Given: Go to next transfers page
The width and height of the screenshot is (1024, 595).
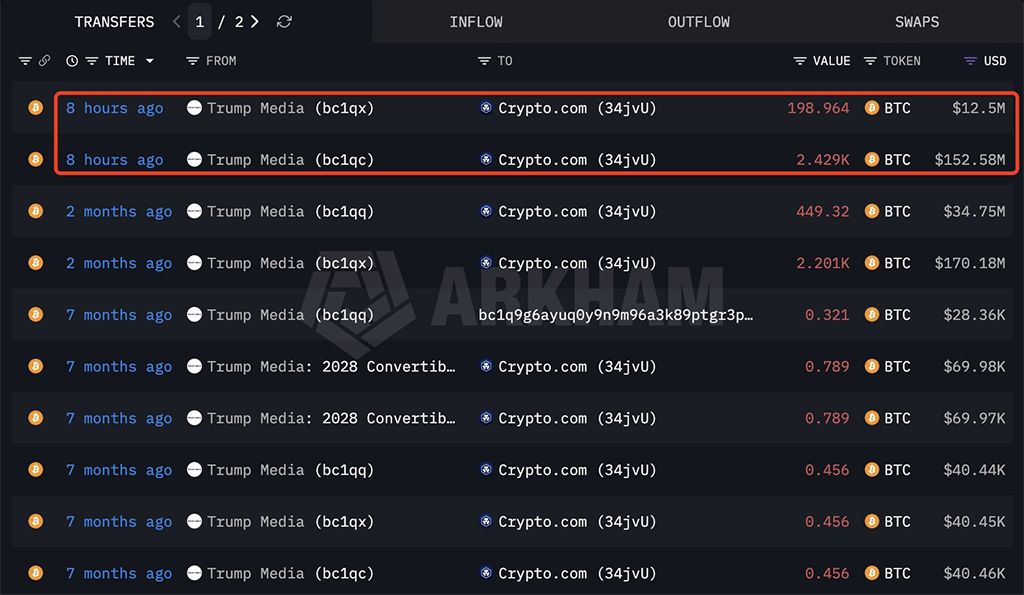Looking at the screenshot, I should 255,22.
